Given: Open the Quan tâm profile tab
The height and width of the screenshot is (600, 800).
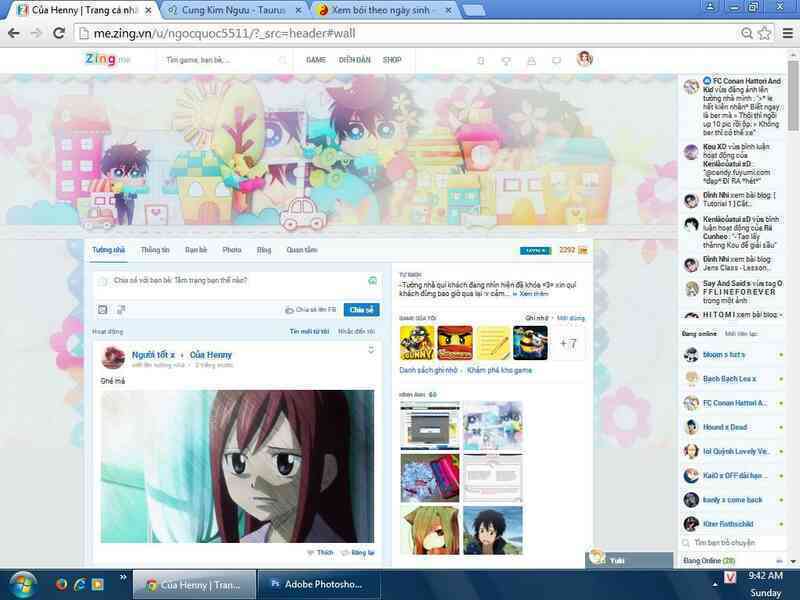Looking at the screenshot, I should 302,250.
